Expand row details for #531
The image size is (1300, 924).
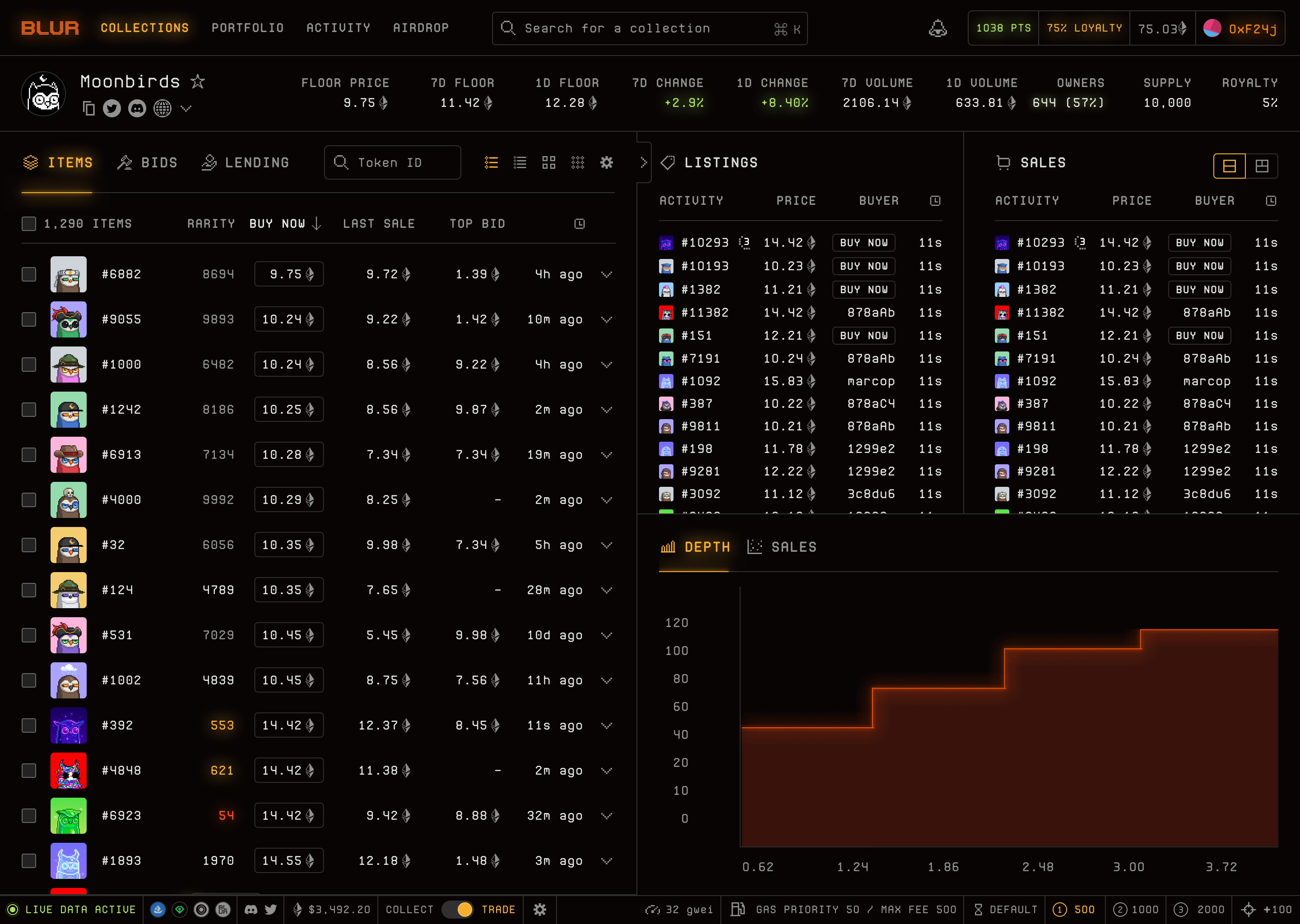607,635
